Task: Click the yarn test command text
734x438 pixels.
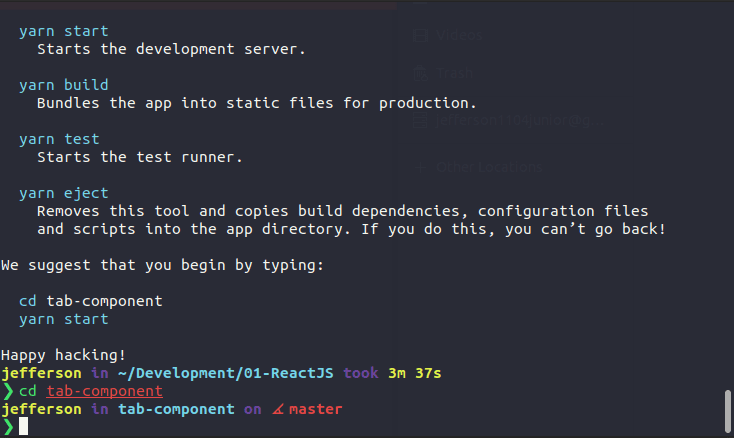Action: coord(59,139)
